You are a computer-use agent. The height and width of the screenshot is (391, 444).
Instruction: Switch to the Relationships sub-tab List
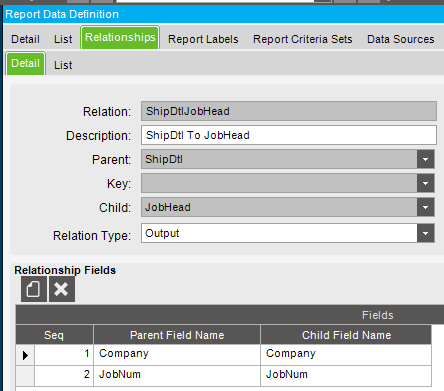(x=63, y=65)
